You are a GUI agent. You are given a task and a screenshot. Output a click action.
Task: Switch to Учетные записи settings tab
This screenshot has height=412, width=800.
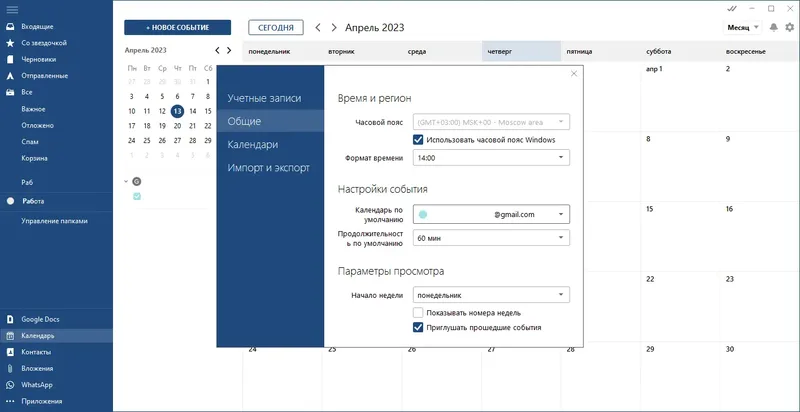pyautogui.click(x=271, y=98)
